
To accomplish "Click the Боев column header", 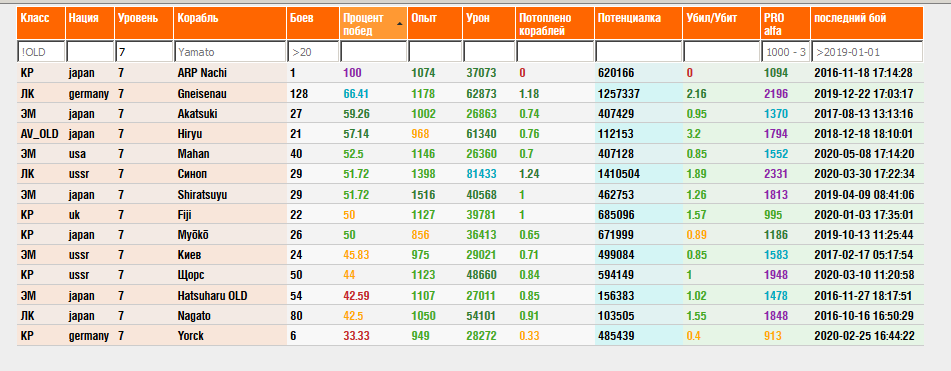I will point(313,24).
